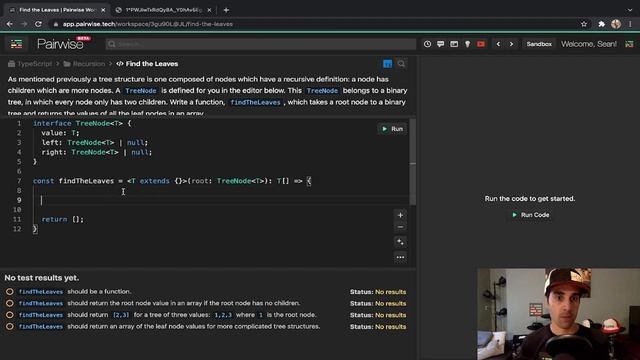
Task: Decrease editor font size with minus icon
Action: coord(400,227)
